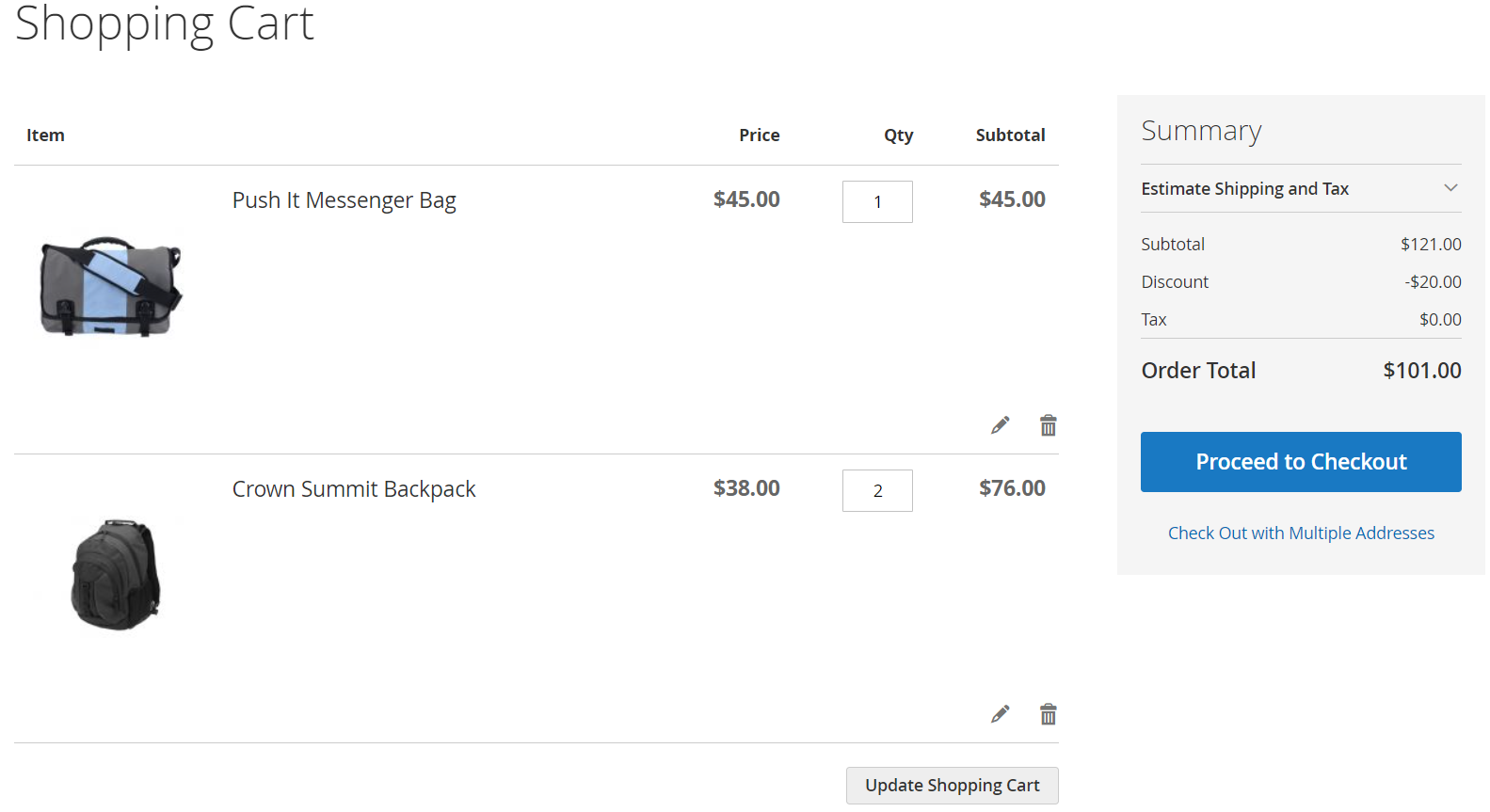
Task: Focus the quantity field for Messenger Bag
Action: (877, 201)
